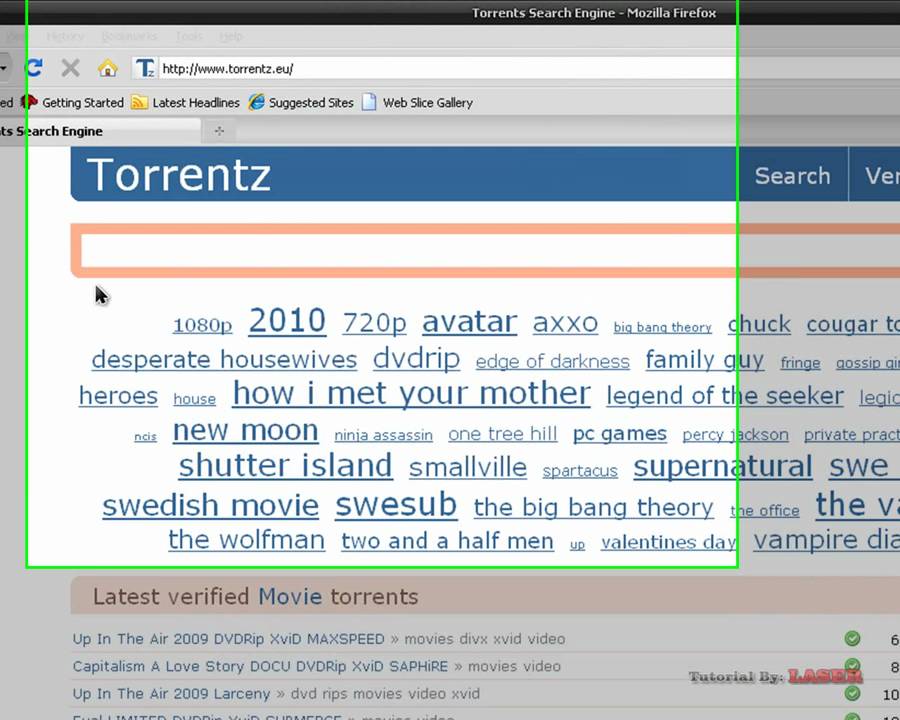Open the the office tag
The height and width of the screenshot is (720, 900).
click(765, 510)
